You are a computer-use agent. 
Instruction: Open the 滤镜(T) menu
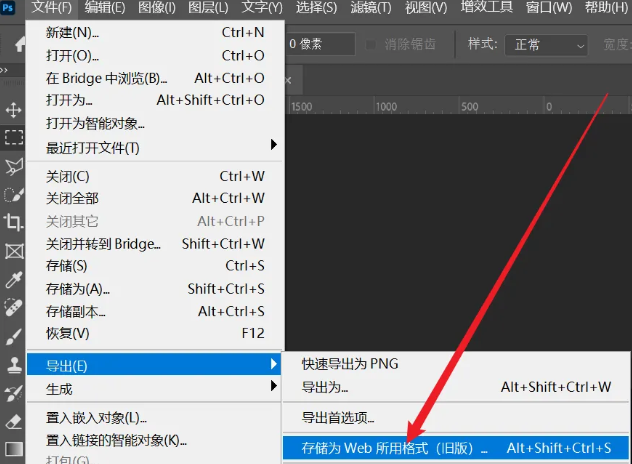point(371,7)
